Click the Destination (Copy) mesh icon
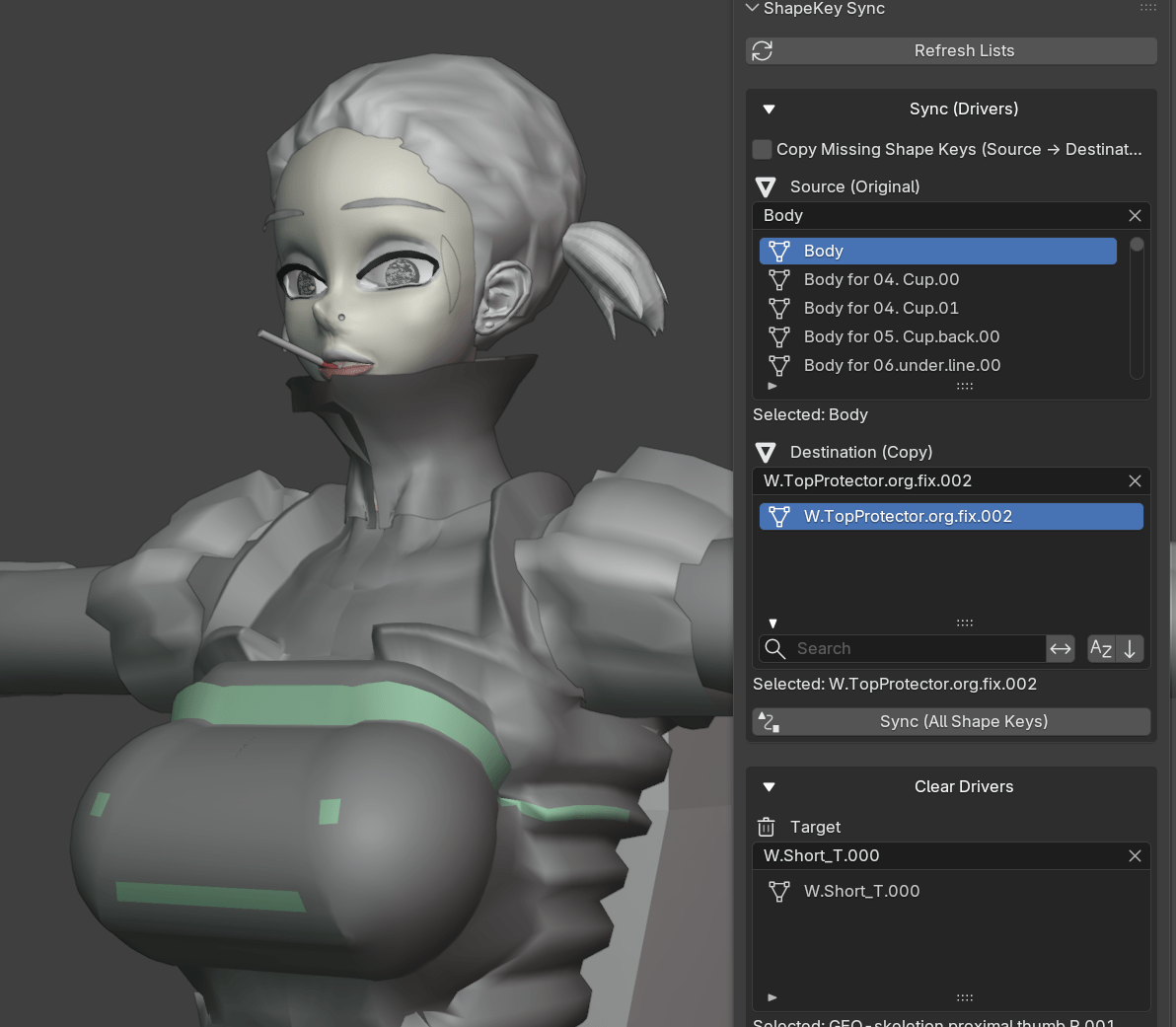Image resolution: width=1176 pixels, height=1027 pixels. pyautogui.click(x=766, y=453)
